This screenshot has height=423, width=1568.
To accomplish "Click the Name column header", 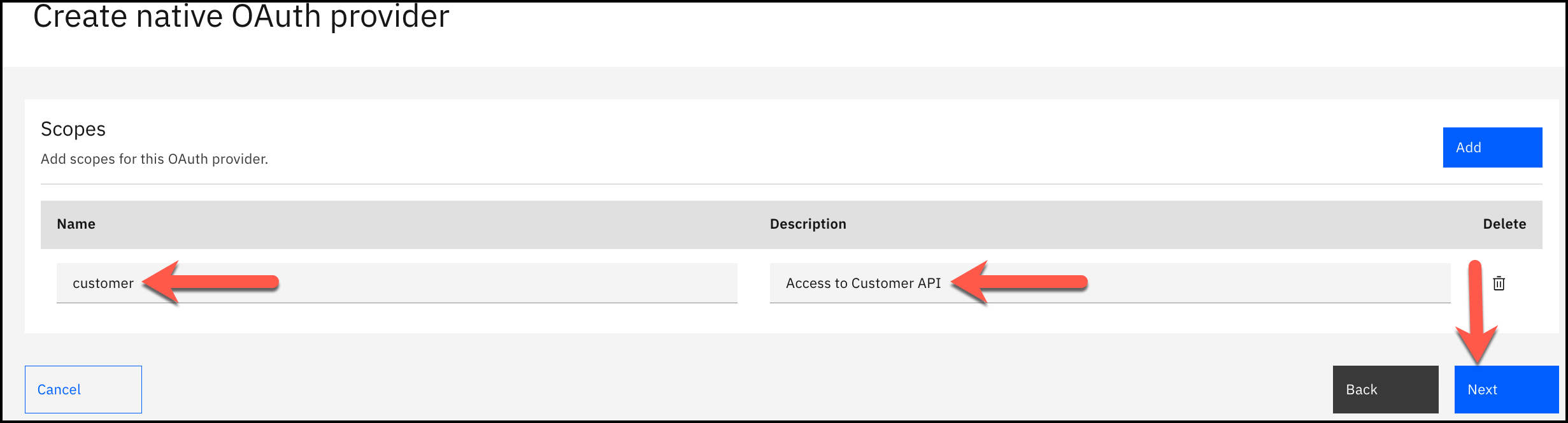I will (76, 224).
